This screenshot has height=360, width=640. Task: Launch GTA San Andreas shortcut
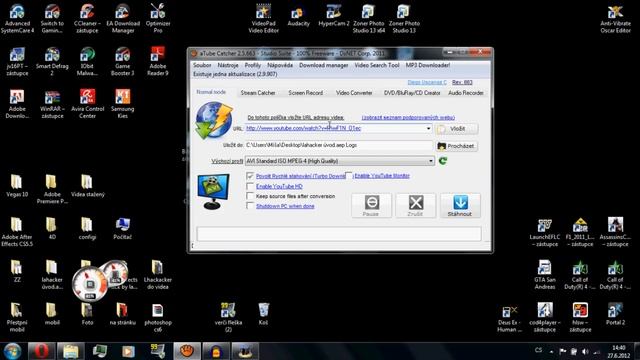pos(545,274)
